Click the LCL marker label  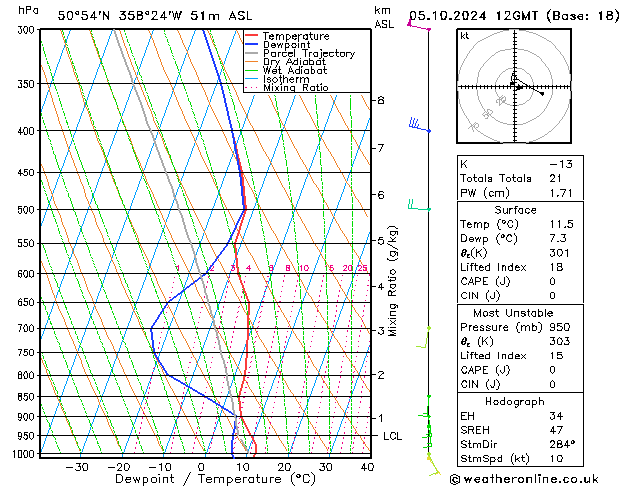(x=392, y=436)
